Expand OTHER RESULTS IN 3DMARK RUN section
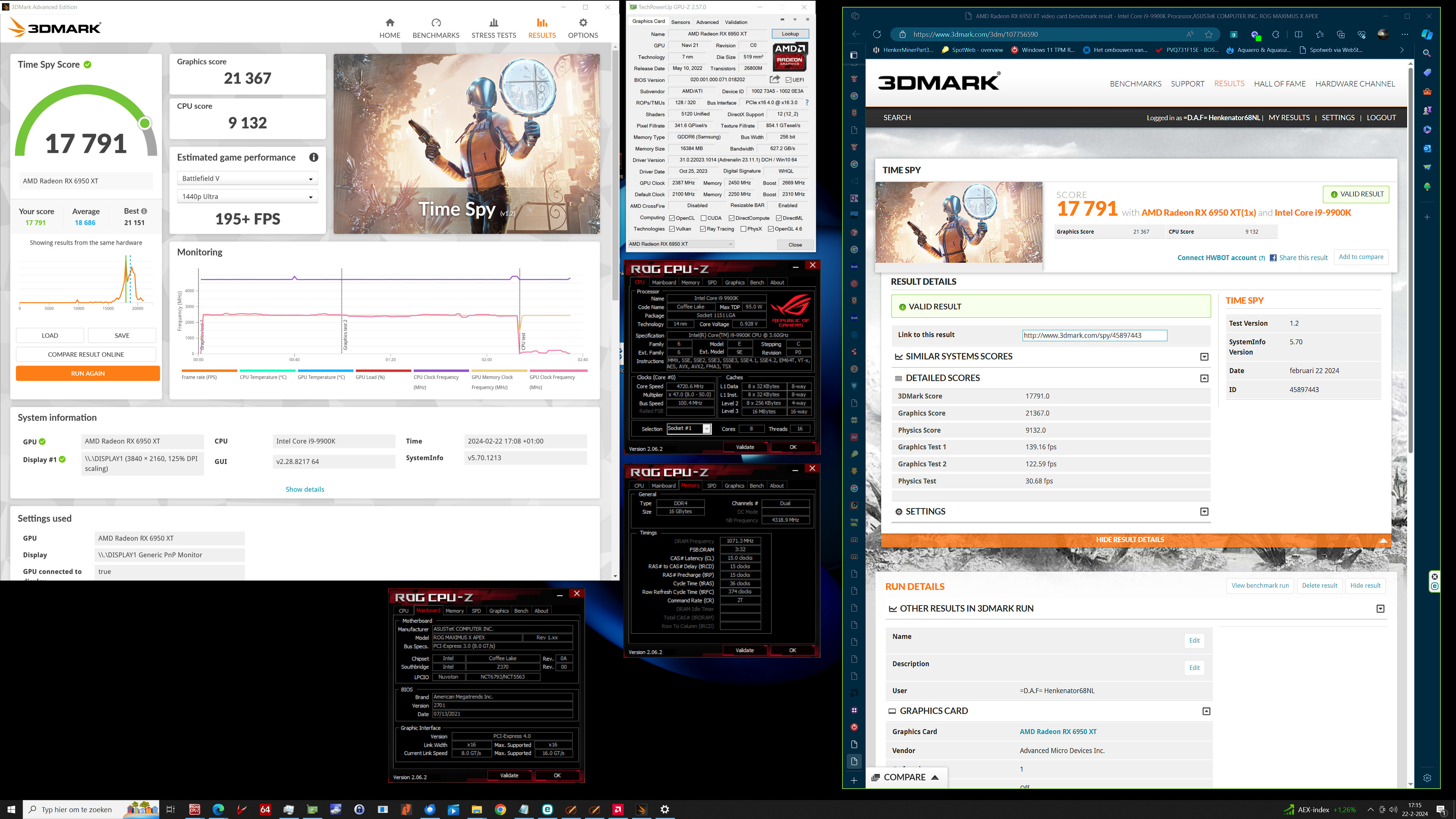 1380,609
